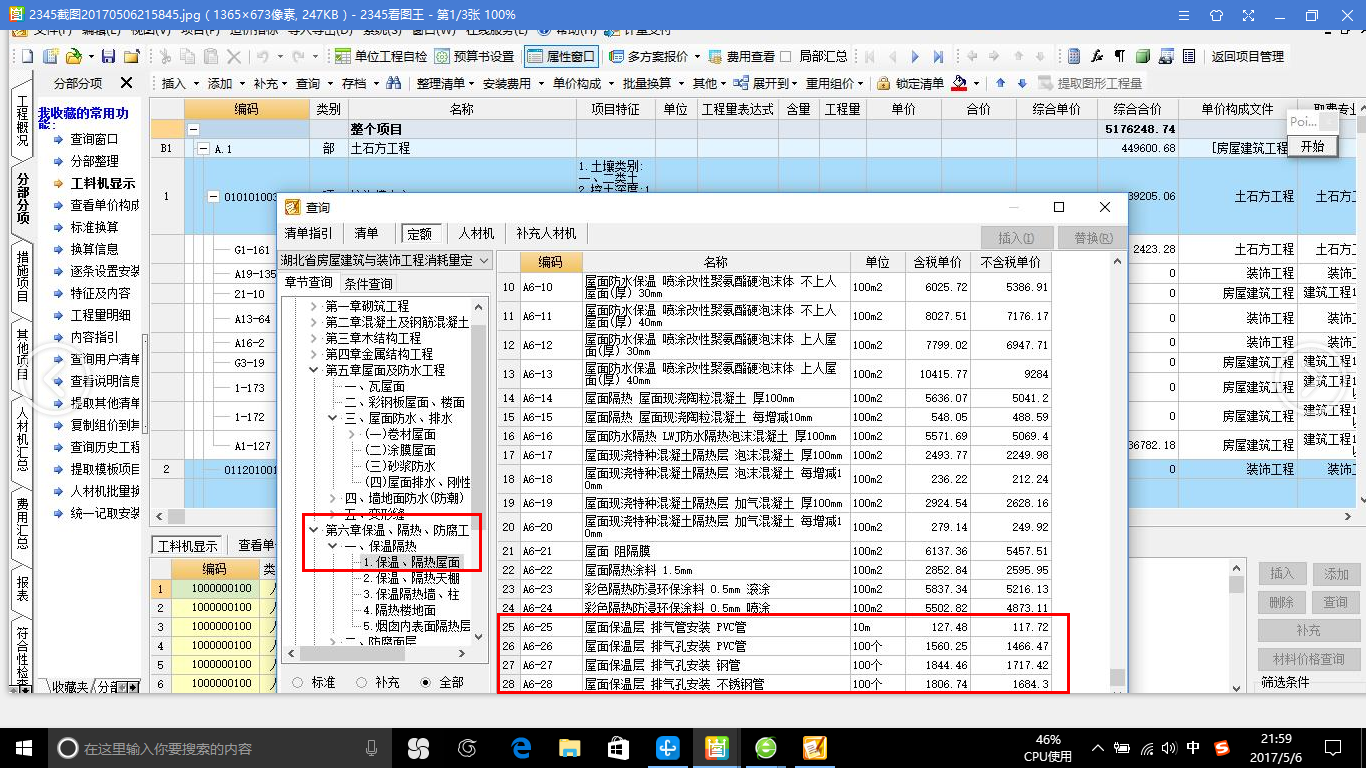Select the 措施项目 vertical side tab
1366x768 pixels.
[22, 277]
